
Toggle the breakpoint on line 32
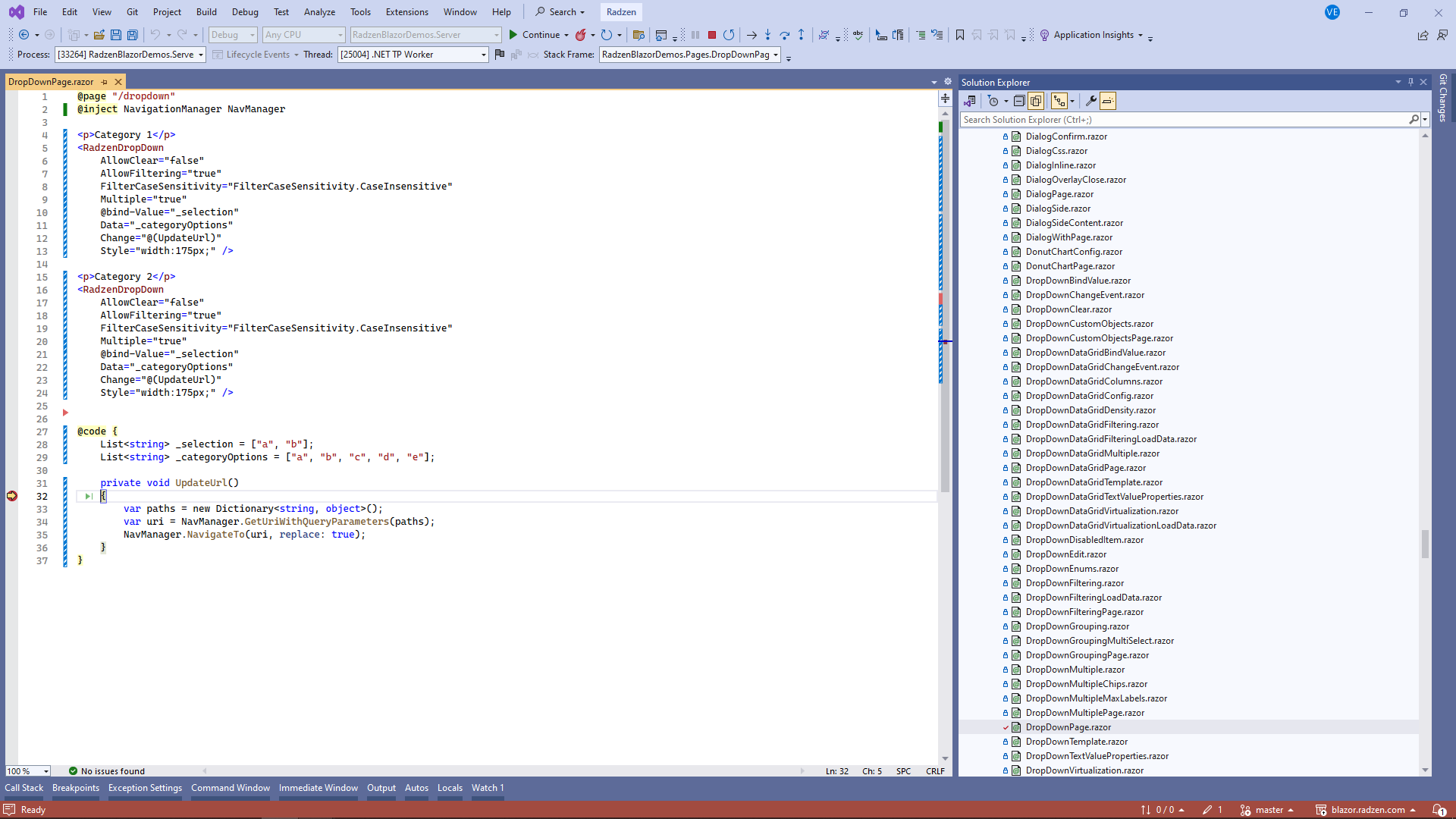point(11,496)
